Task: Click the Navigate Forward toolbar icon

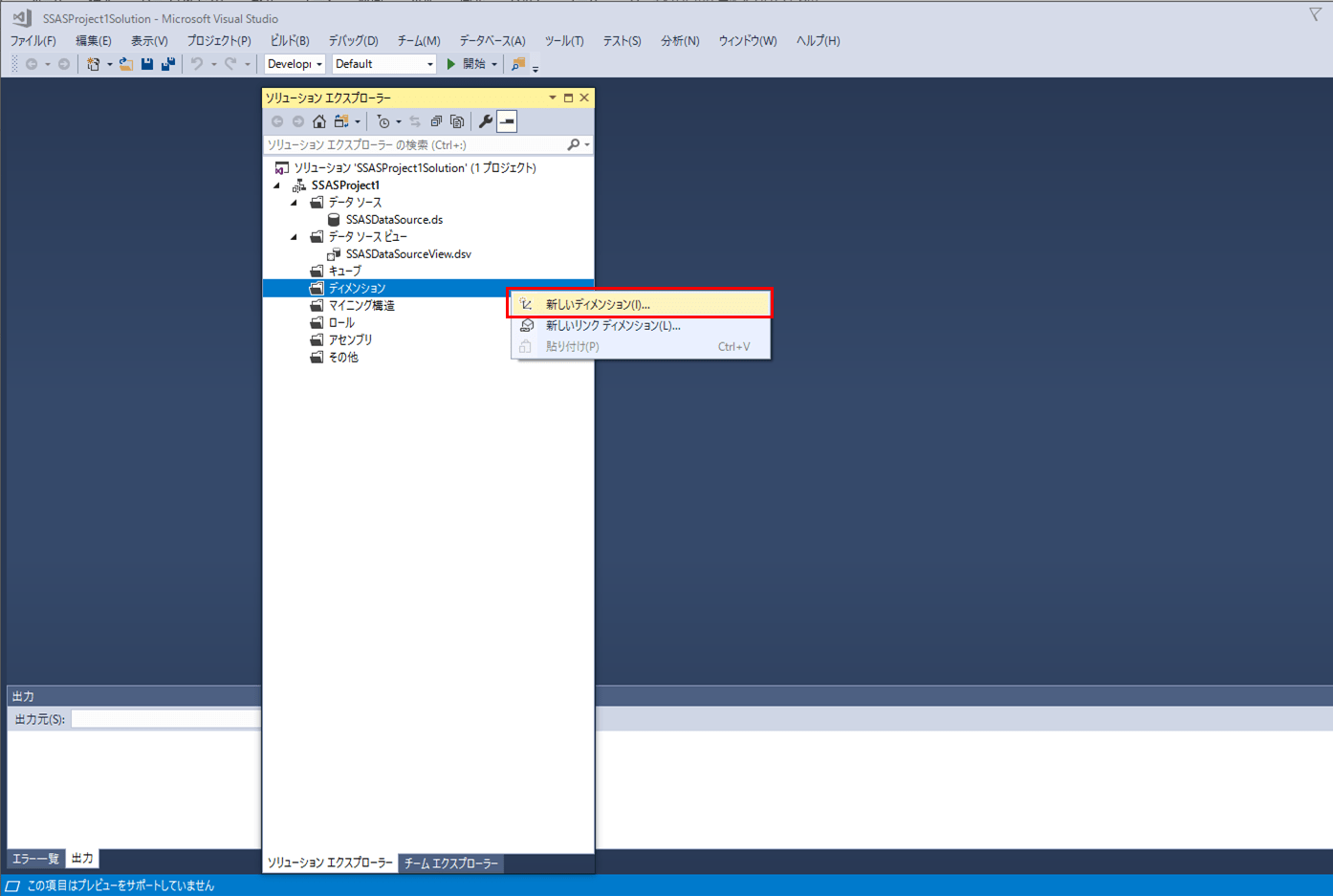Action: 64,64
